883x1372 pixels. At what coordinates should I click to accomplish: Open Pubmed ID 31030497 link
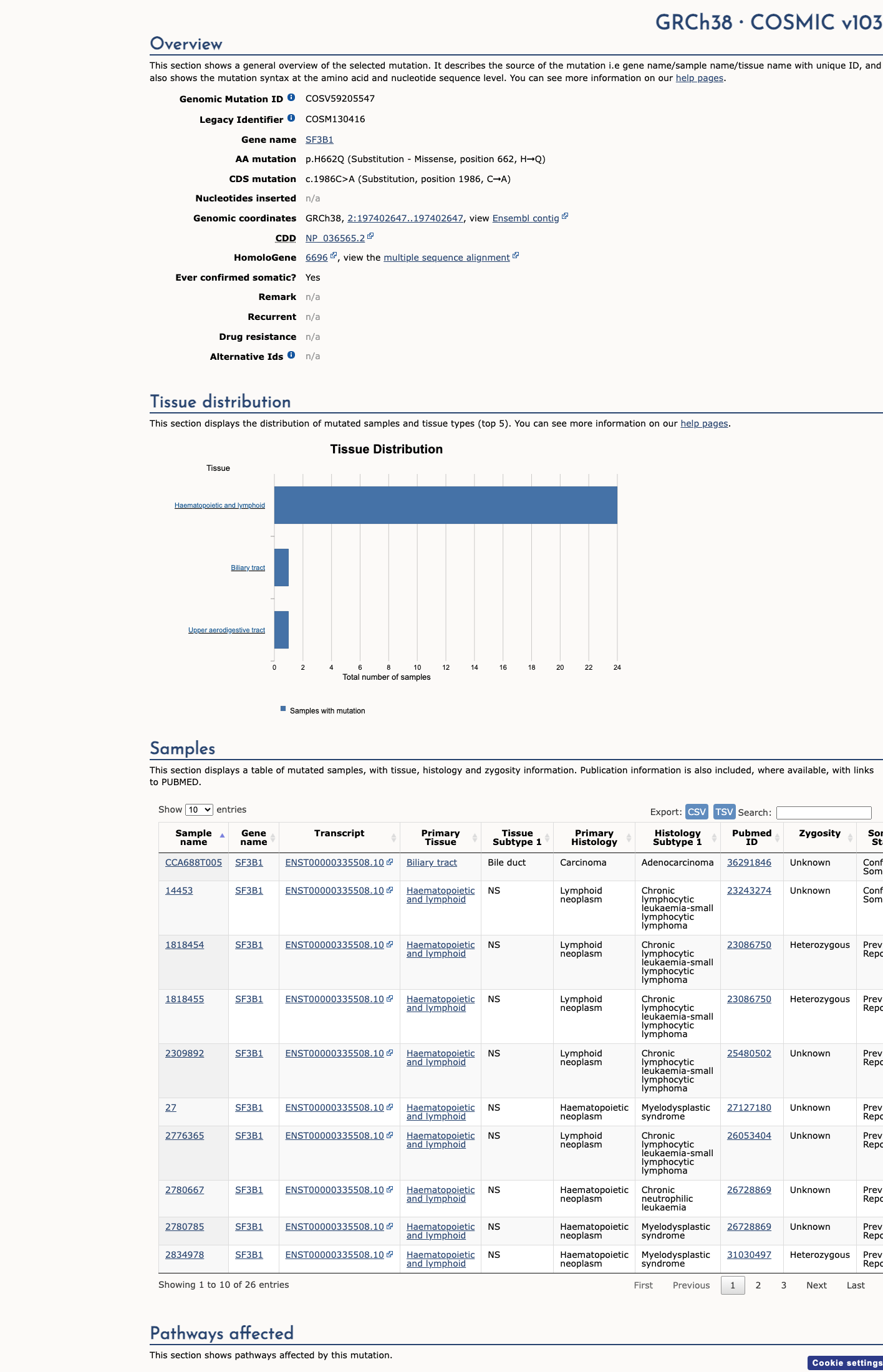click(749, 1255)
